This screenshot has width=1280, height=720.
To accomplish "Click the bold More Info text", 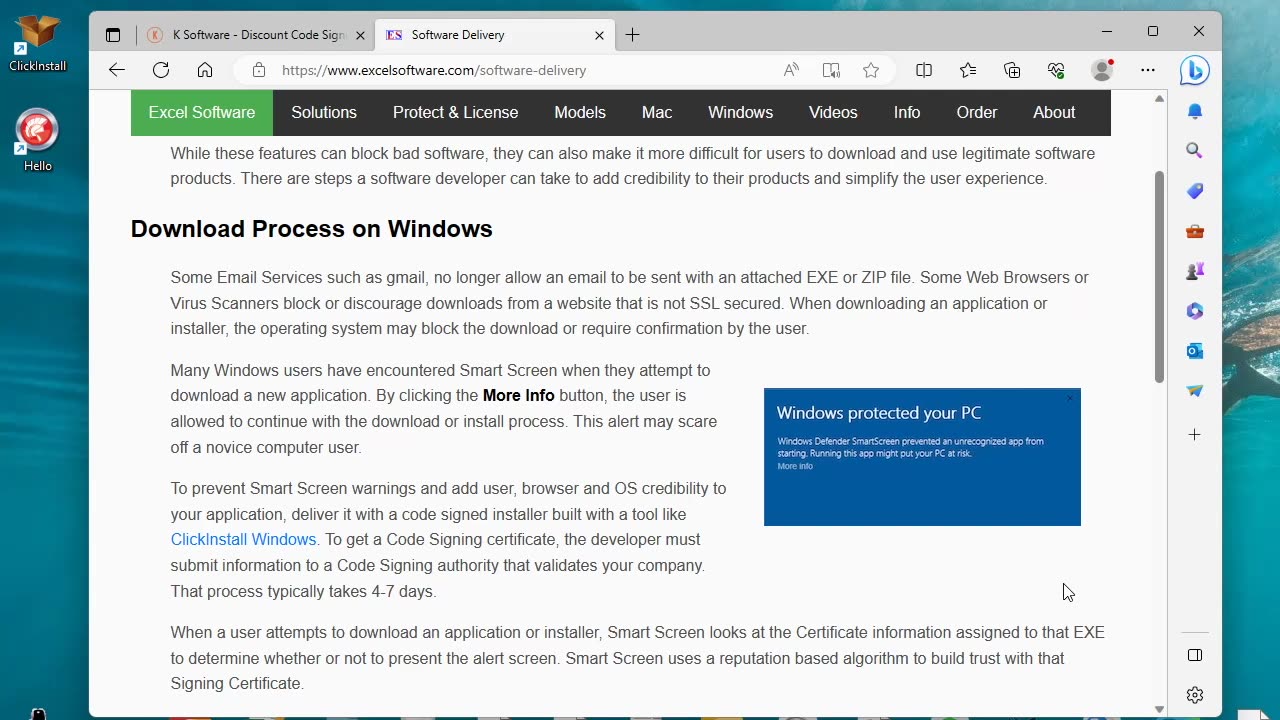I will [519, 396].
